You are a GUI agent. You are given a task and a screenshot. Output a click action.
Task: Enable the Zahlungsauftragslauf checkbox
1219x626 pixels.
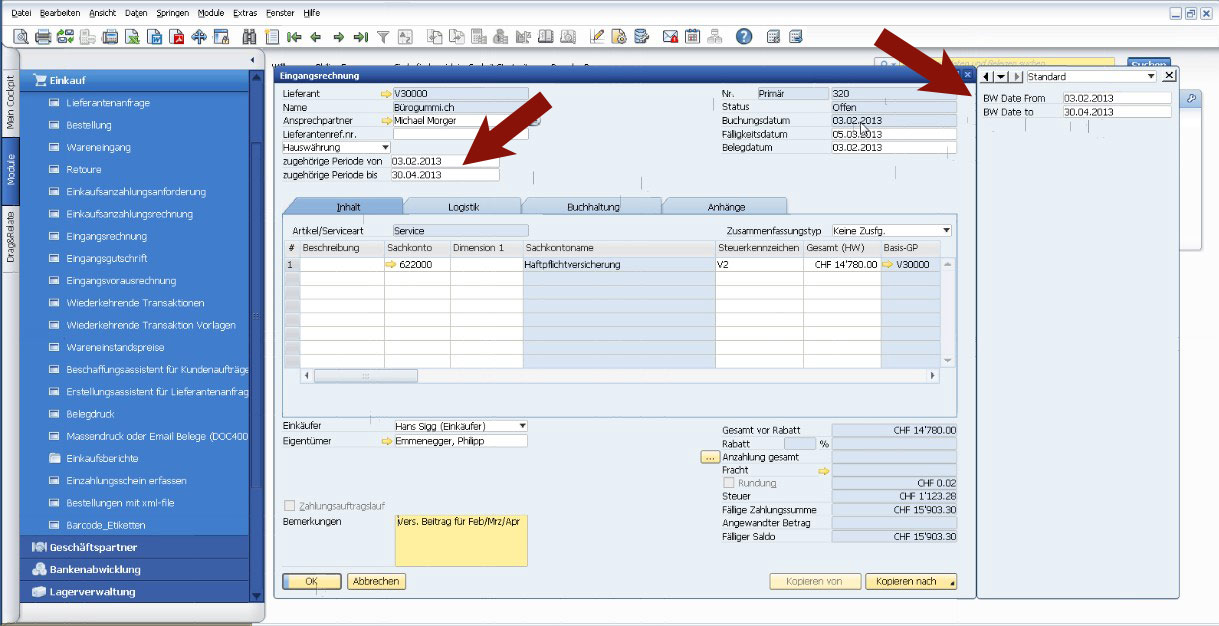290,506
